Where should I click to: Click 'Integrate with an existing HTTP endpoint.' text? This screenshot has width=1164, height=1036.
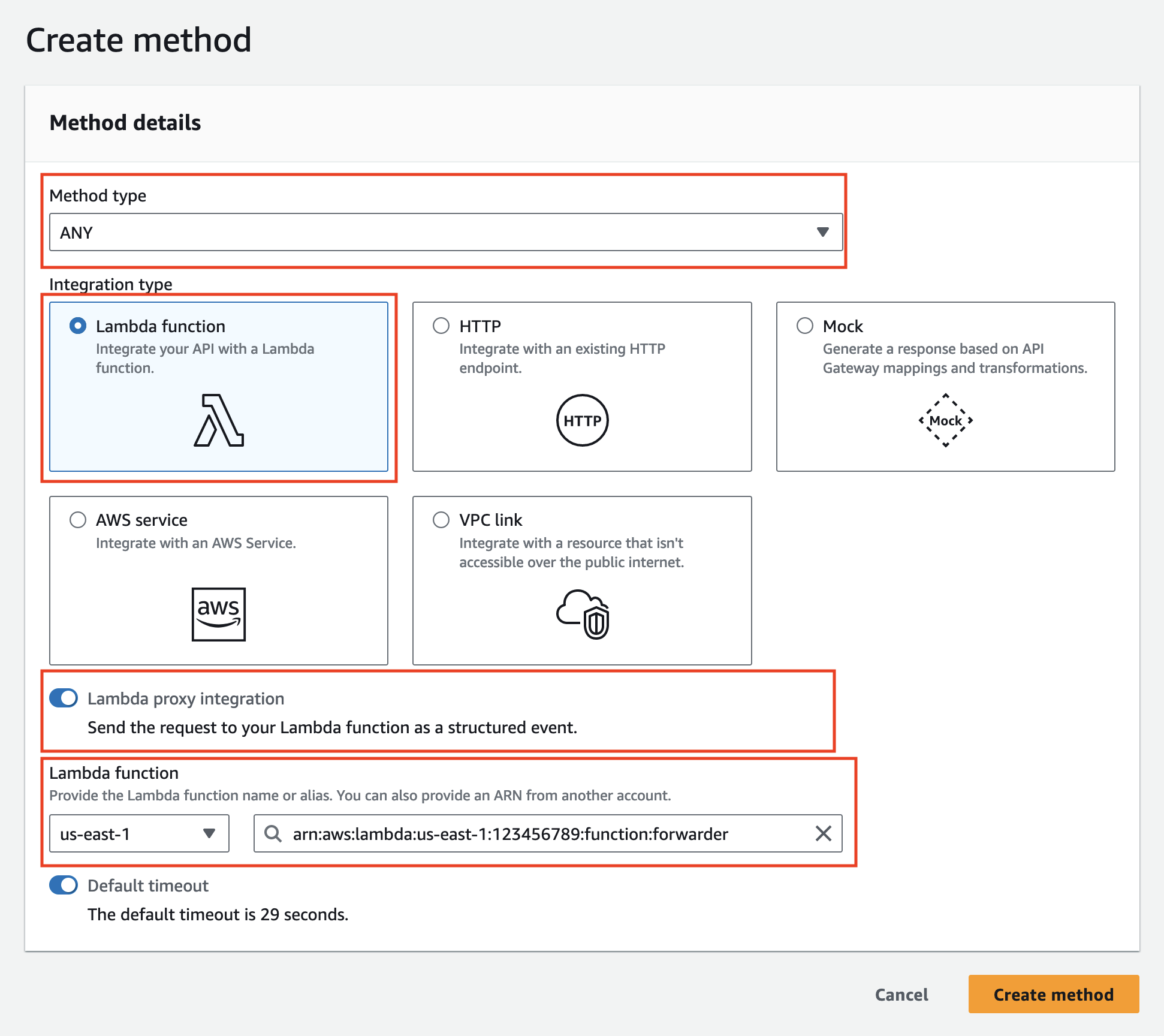(x=562, y=359)
